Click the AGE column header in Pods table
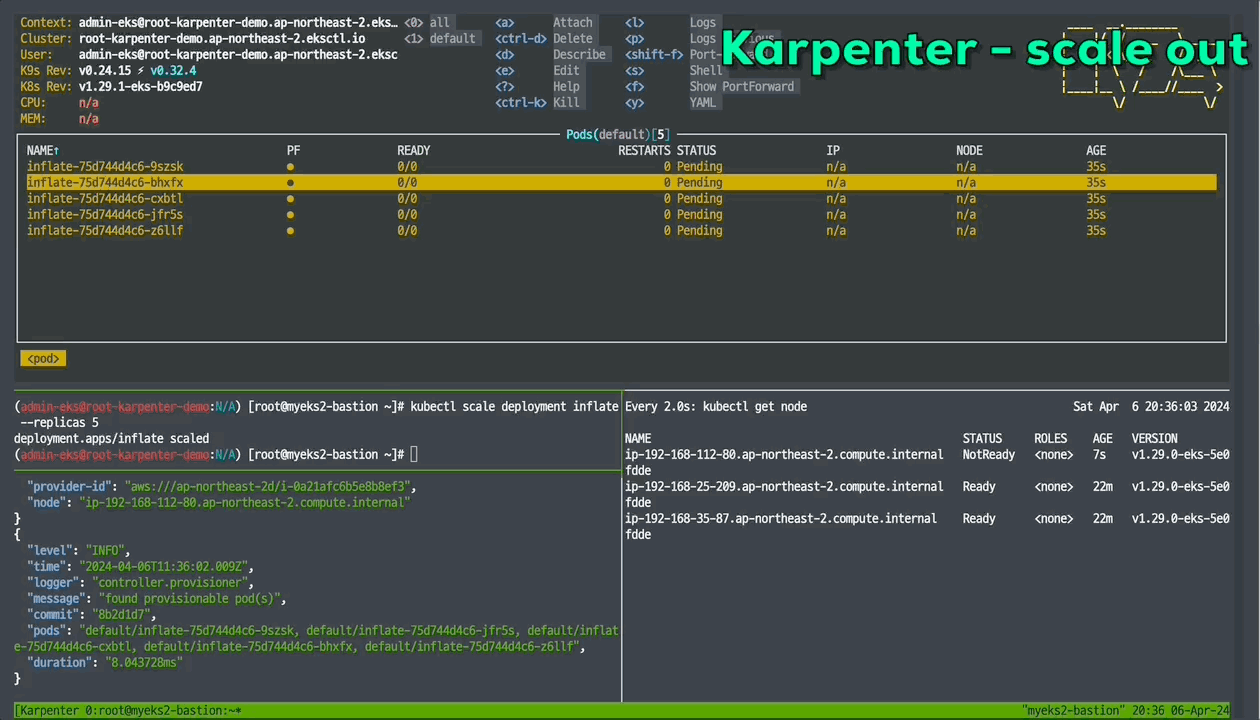Viewport: 1260px width, 720px height. coord(1096,150)
